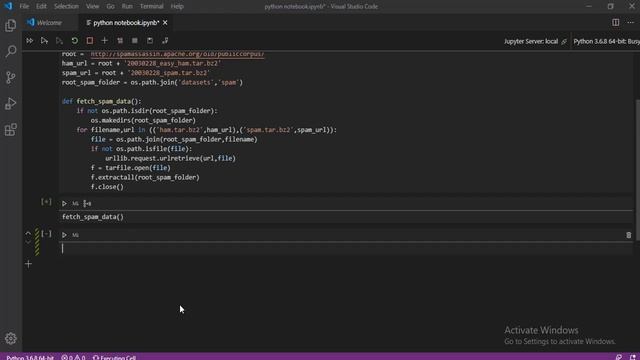Click the root_spam_folder assignment line
This screenshot has height=360, width=640.
152,82
